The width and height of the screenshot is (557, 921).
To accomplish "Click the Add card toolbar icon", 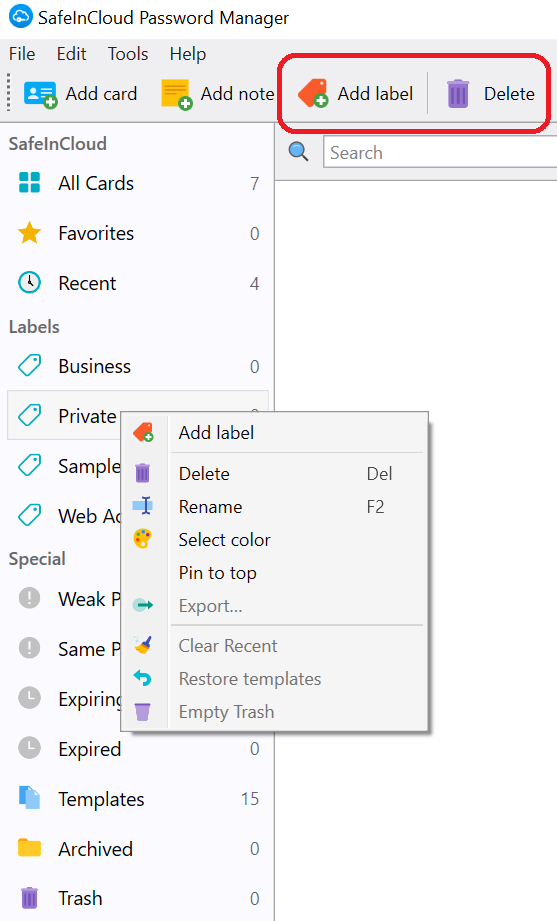I will pyautogui.click(x=40, y=95).
